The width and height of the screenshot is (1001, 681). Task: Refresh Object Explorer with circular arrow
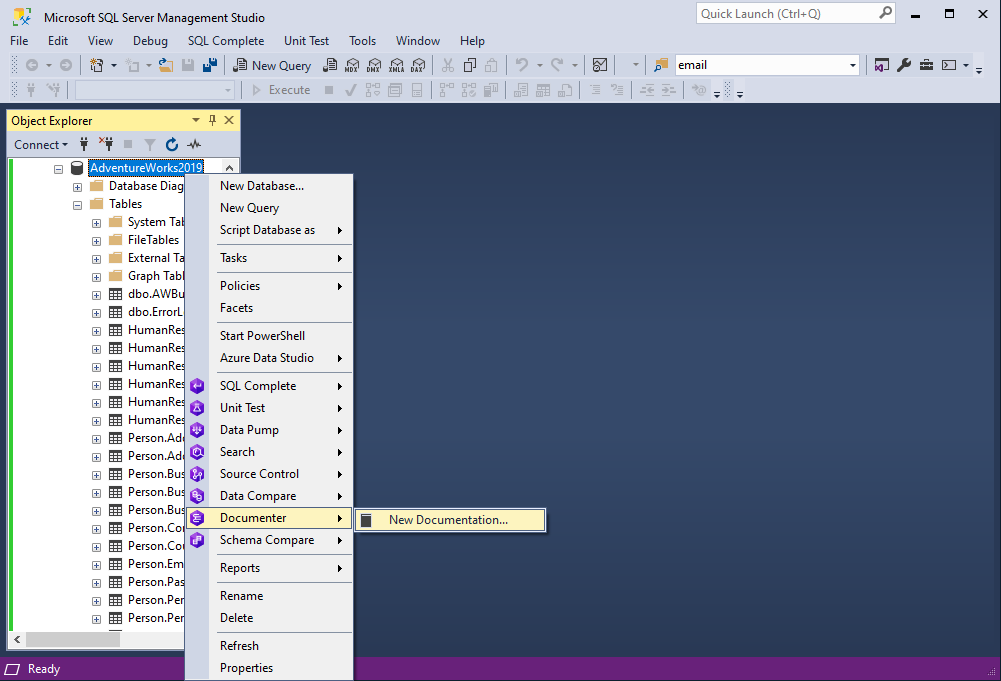tap(172, 144)
